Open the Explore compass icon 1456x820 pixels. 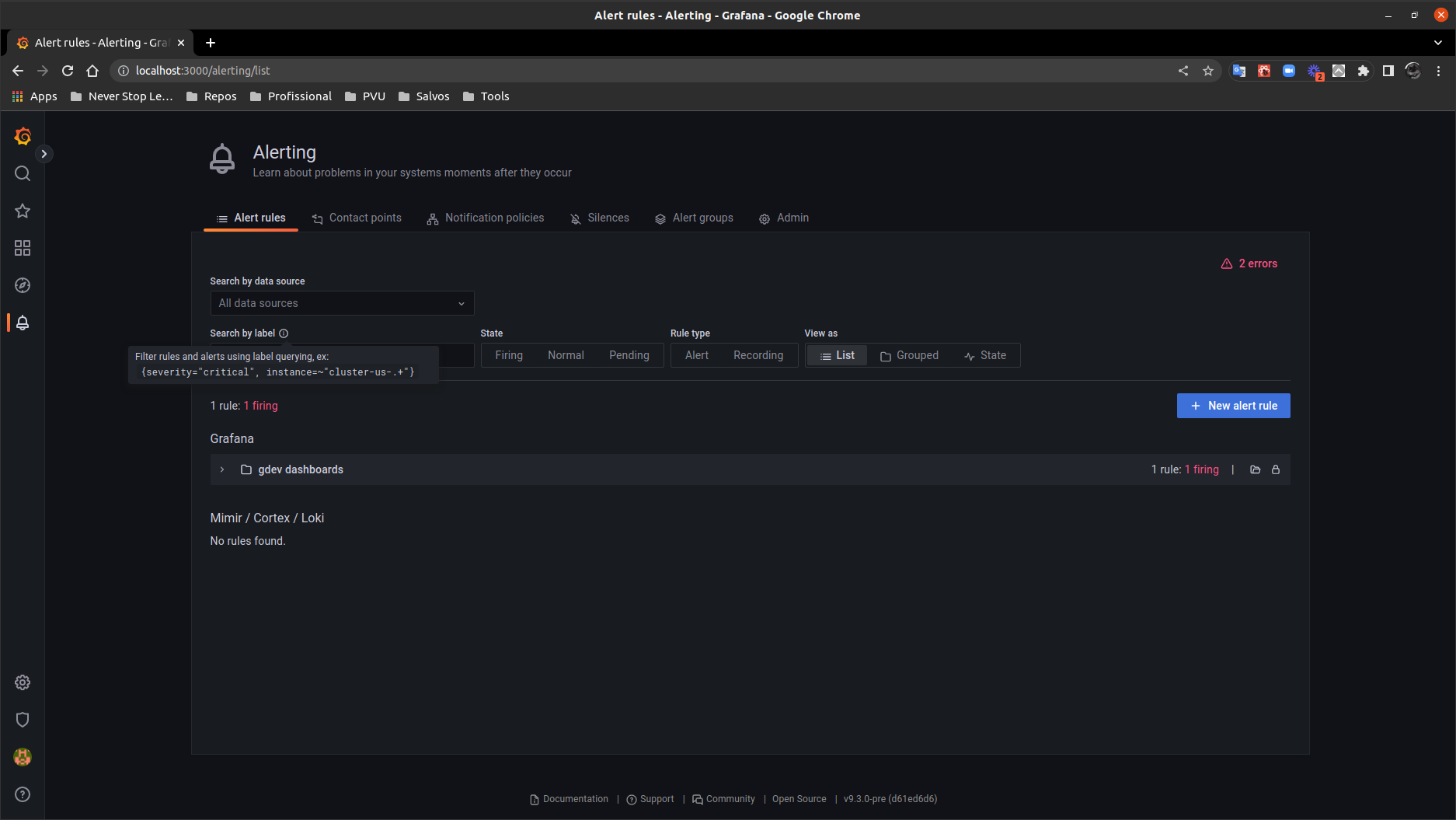22,285
